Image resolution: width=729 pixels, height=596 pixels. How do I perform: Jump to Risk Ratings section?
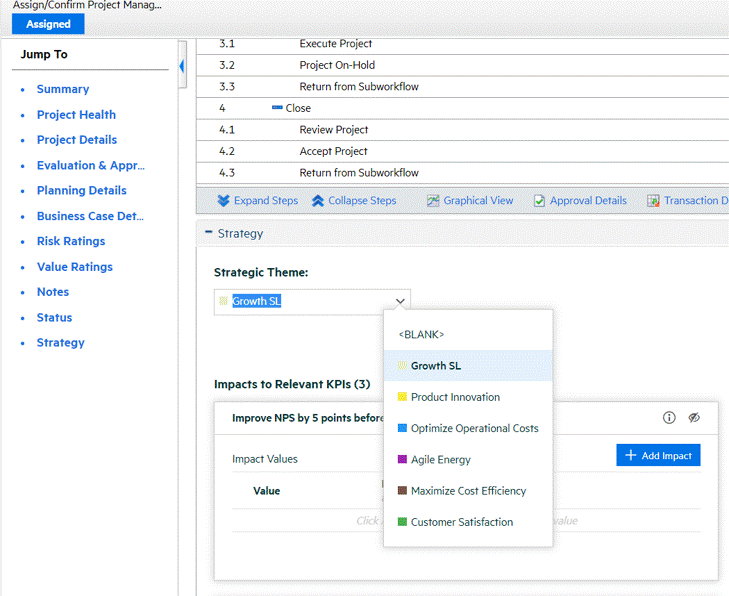(70, 241)
